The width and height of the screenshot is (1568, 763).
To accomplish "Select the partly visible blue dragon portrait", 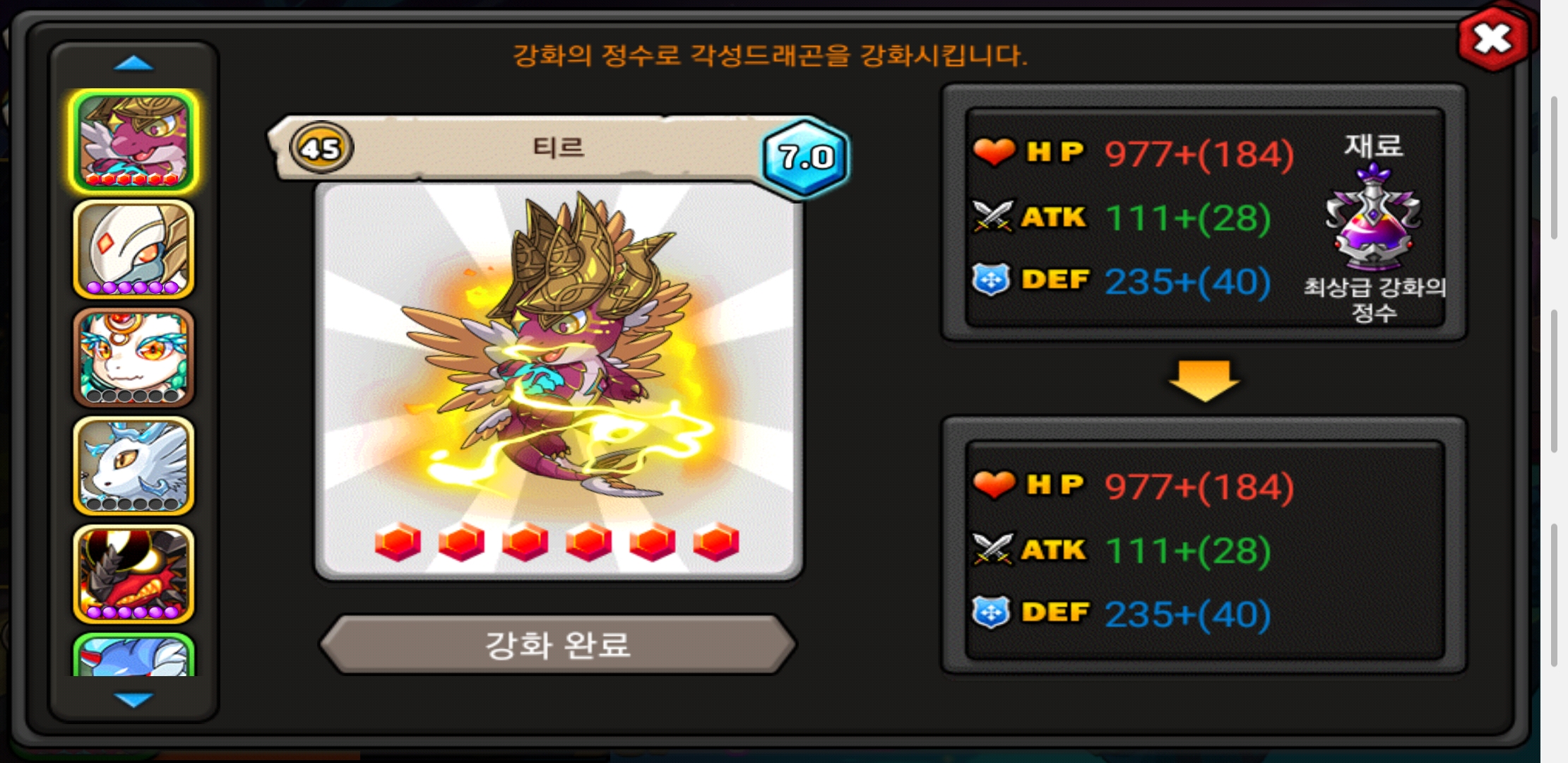I will (133, 655).
